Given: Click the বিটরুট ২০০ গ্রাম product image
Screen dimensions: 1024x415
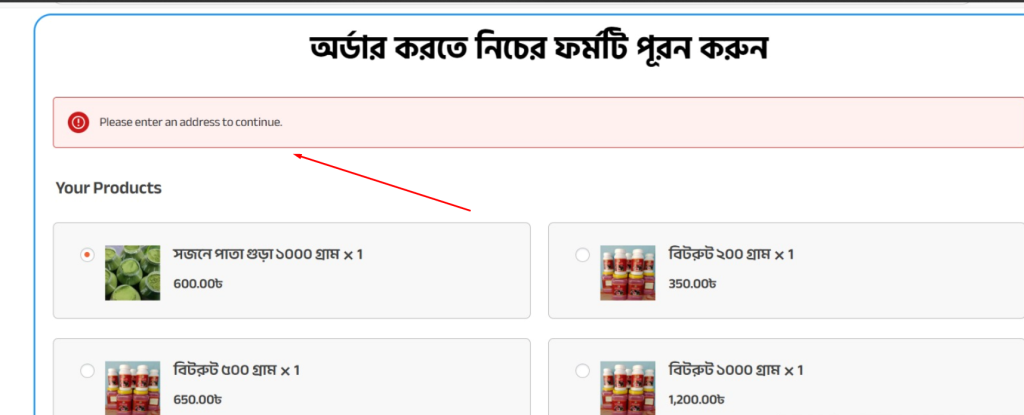Looking at the screenshot, I should 628,273.
